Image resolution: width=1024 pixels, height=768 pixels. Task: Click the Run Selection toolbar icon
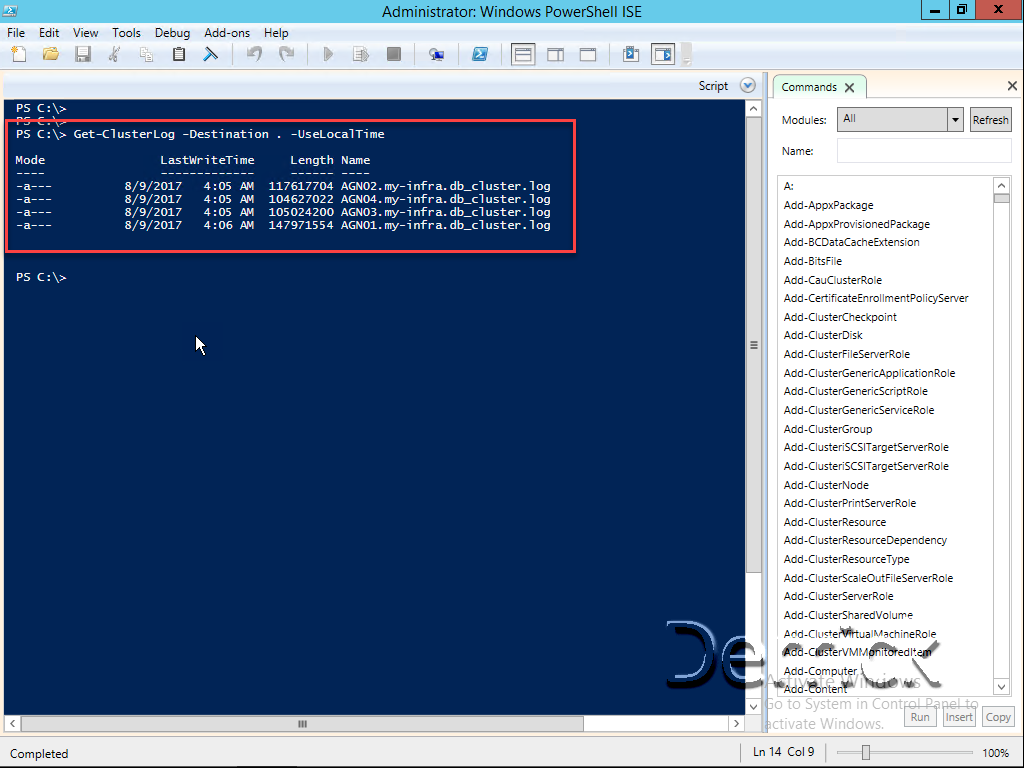(359, 54)
